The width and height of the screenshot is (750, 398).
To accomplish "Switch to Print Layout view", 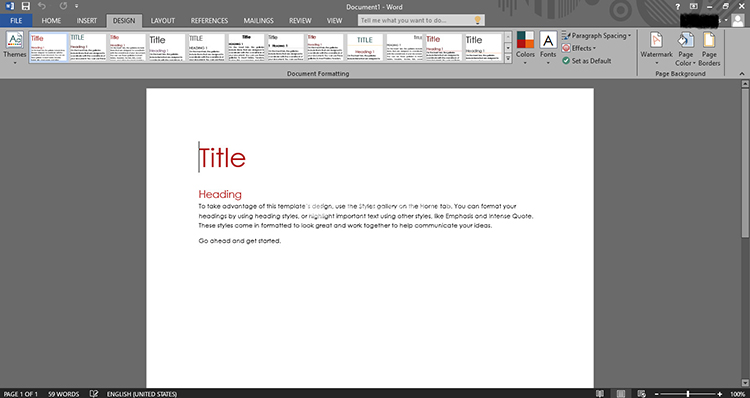I will [x=620, y=394].
